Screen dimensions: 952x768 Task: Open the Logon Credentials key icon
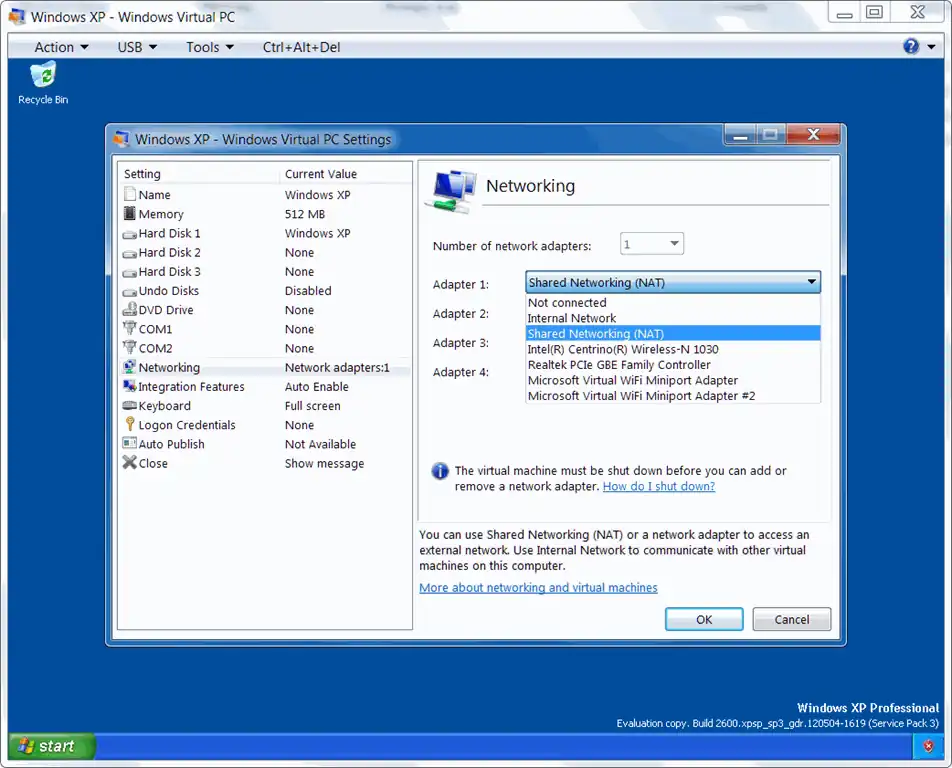coord(129,425)
